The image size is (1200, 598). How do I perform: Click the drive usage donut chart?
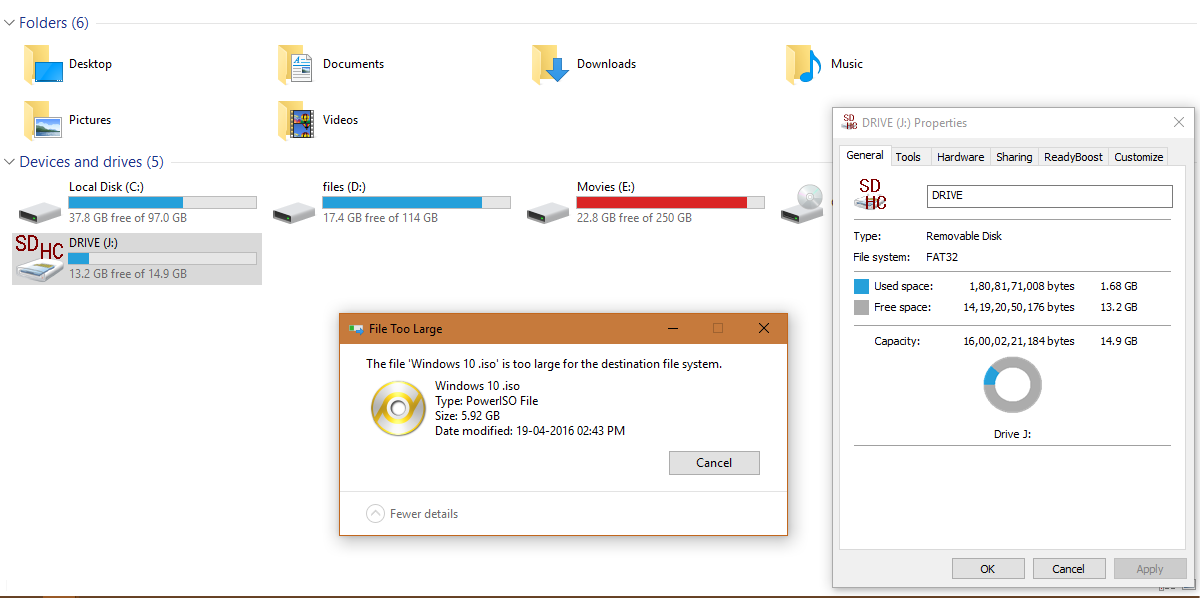point(1012,385)
